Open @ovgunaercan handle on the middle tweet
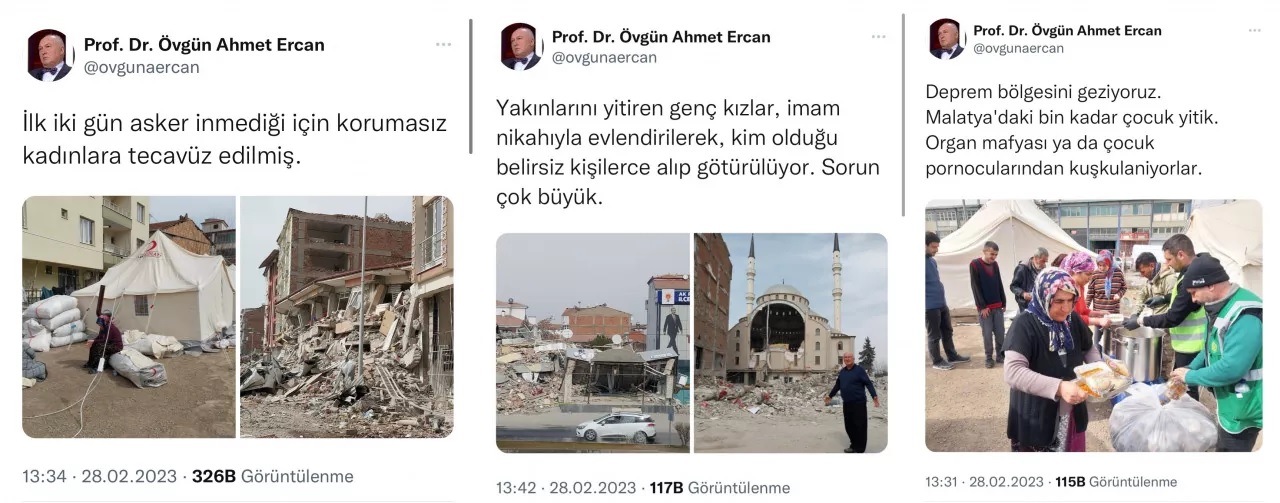 [x=604, y=57]
